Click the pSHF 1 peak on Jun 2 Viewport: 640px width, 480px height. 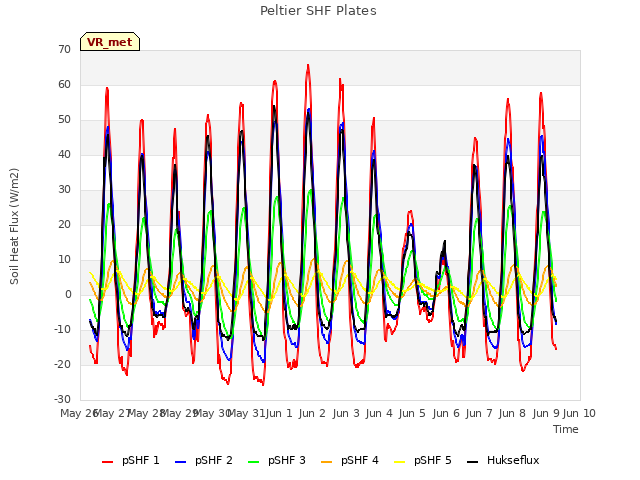pyautogui.click(x=308, y=65)
